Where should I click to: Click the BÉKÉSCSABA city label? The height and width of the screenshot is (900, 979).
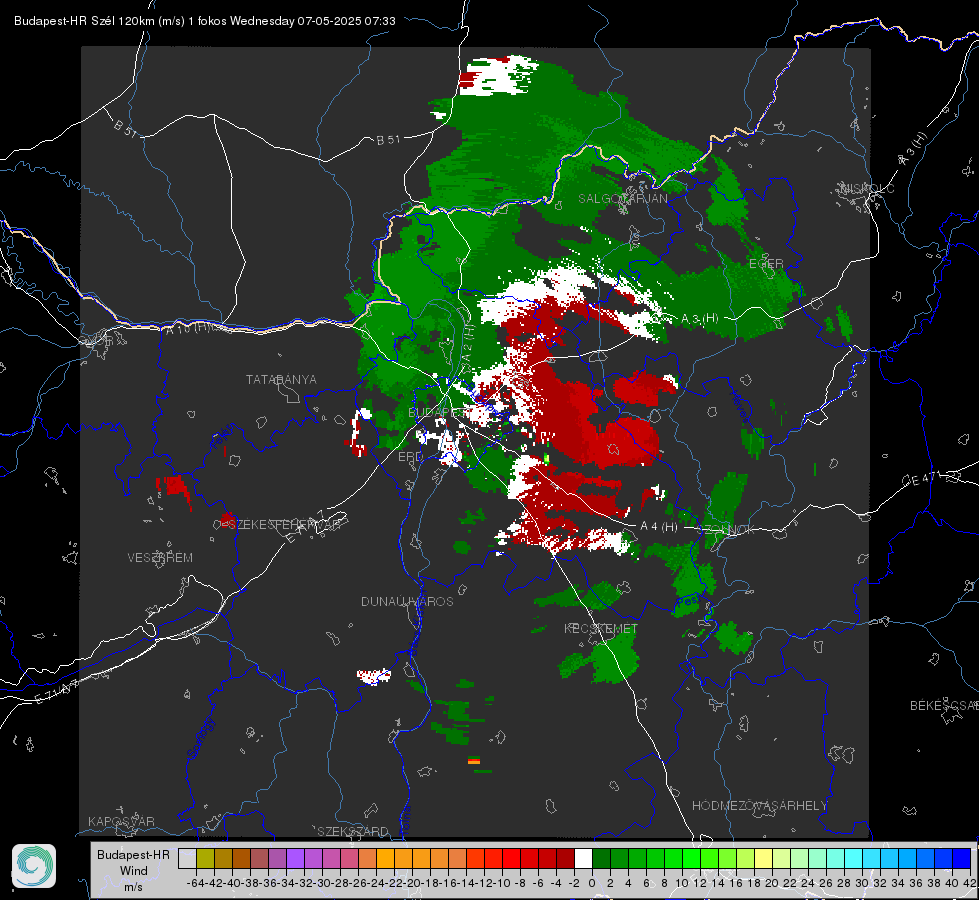click(x=944, y=706)
